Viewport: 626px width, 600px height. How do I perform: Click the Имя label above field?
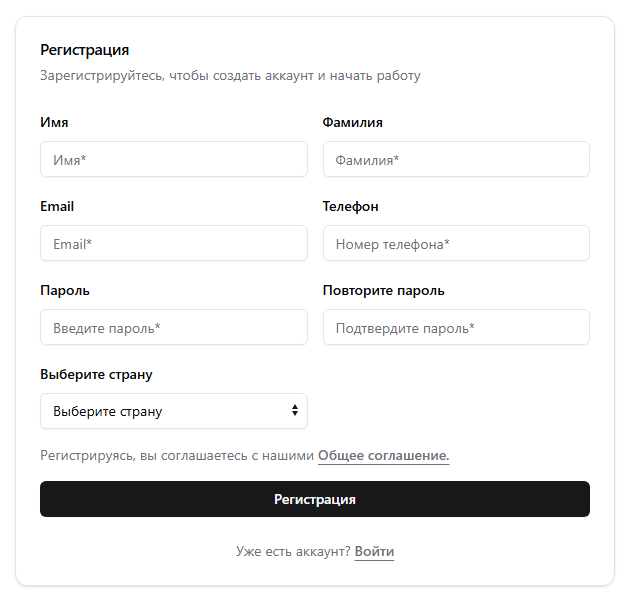pyautogui.click(x=54, y=122)
